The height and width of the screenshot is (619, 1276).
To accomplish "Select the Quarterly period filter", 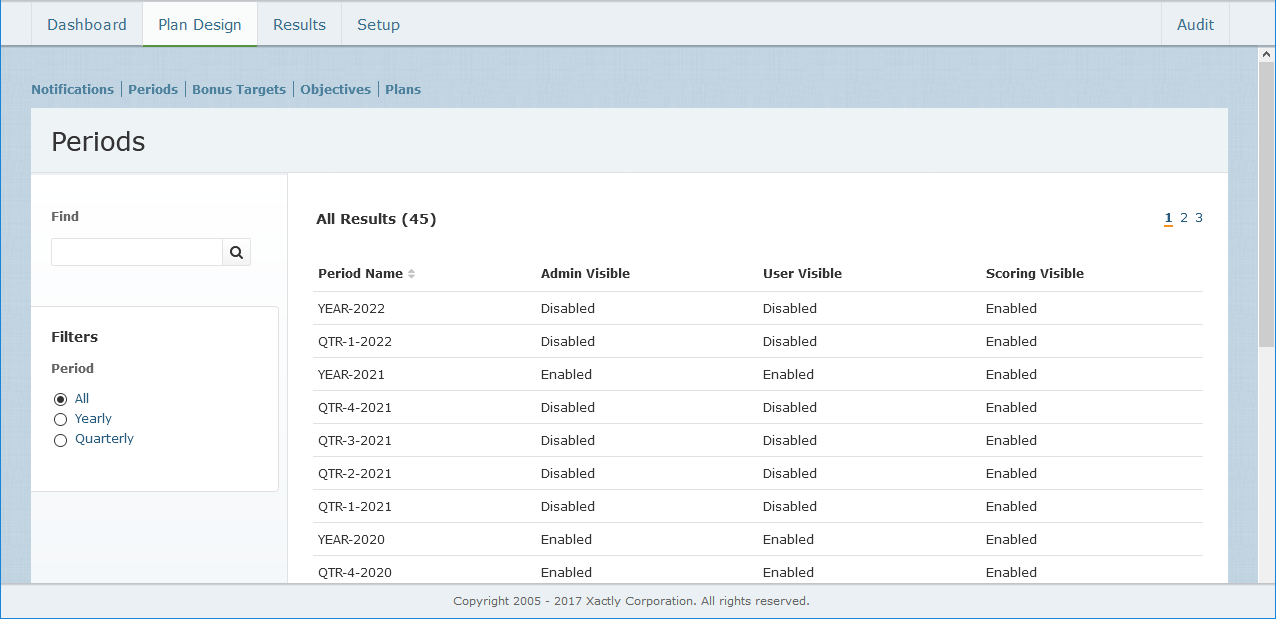I will 61,439.
